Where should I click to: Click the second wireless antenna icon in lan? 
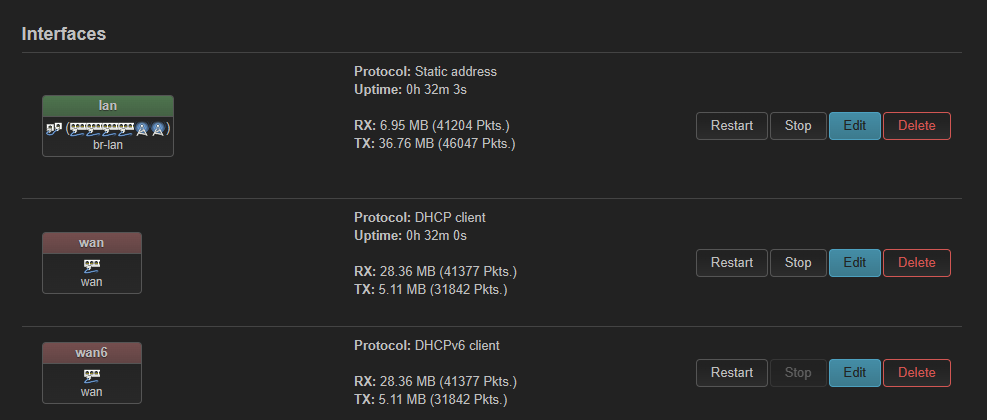tap(158, 128)
